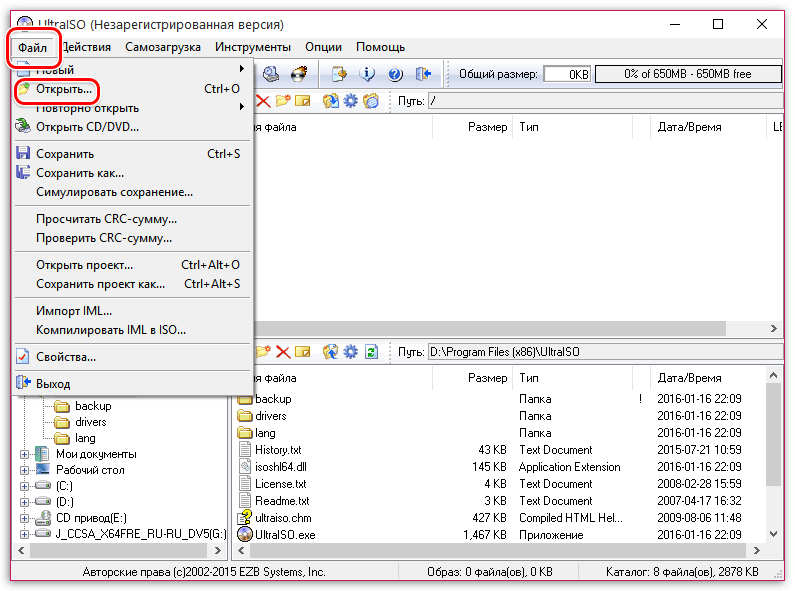Open the Помощь menu
795x591 pixels.
(x=380, y=47)
